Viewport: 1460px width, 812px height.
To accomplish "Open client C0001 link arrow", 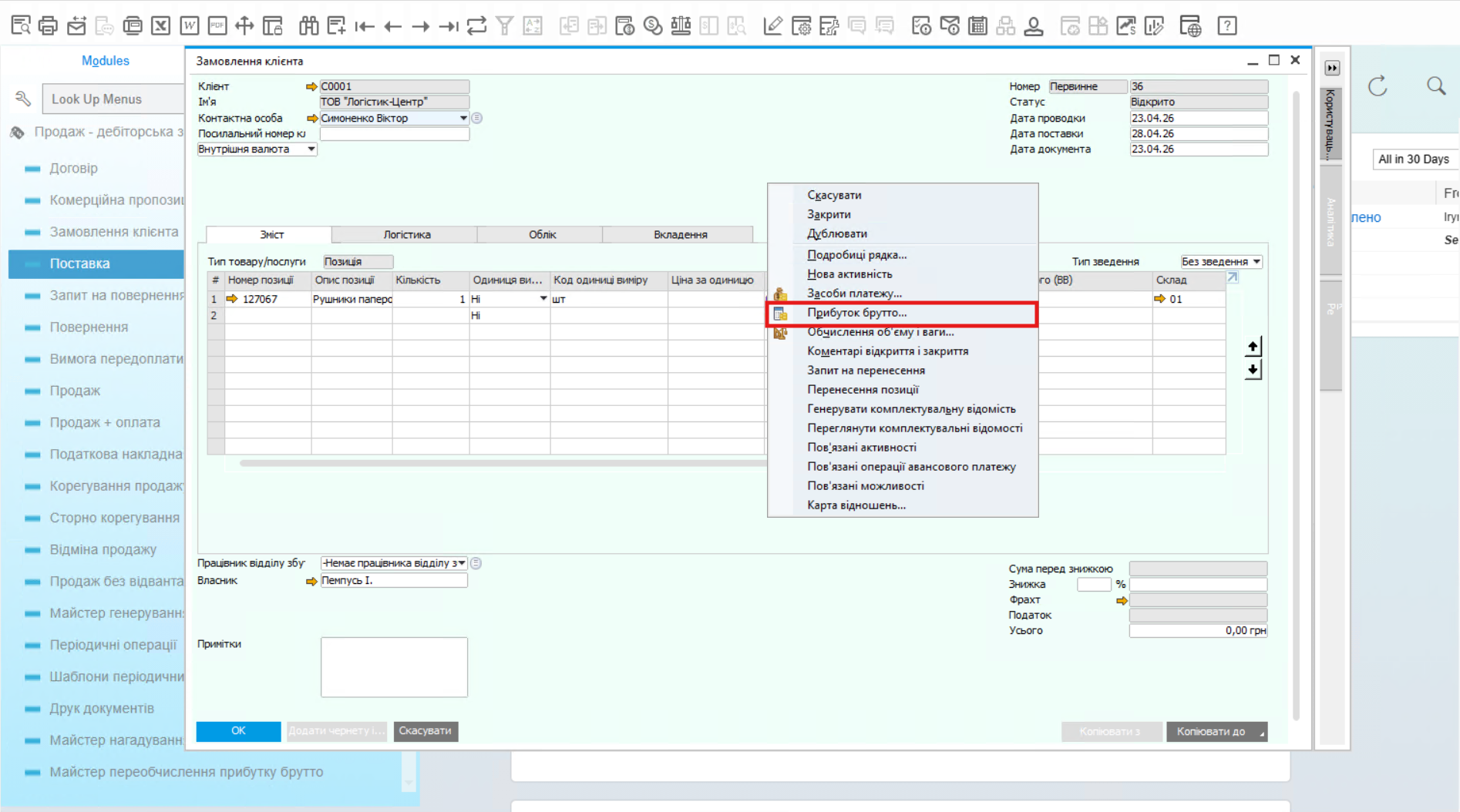I will pos(311,86).
